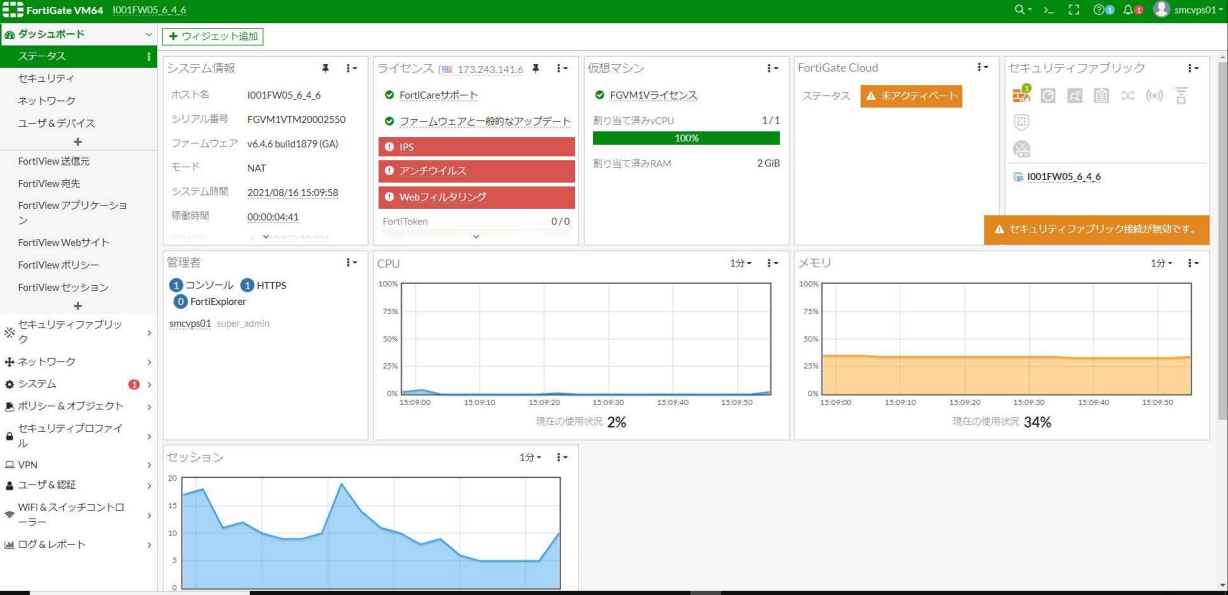This screenshot has width=1228, height=595.
Task: Click the user avatar icon
Action: [1161, 9]
